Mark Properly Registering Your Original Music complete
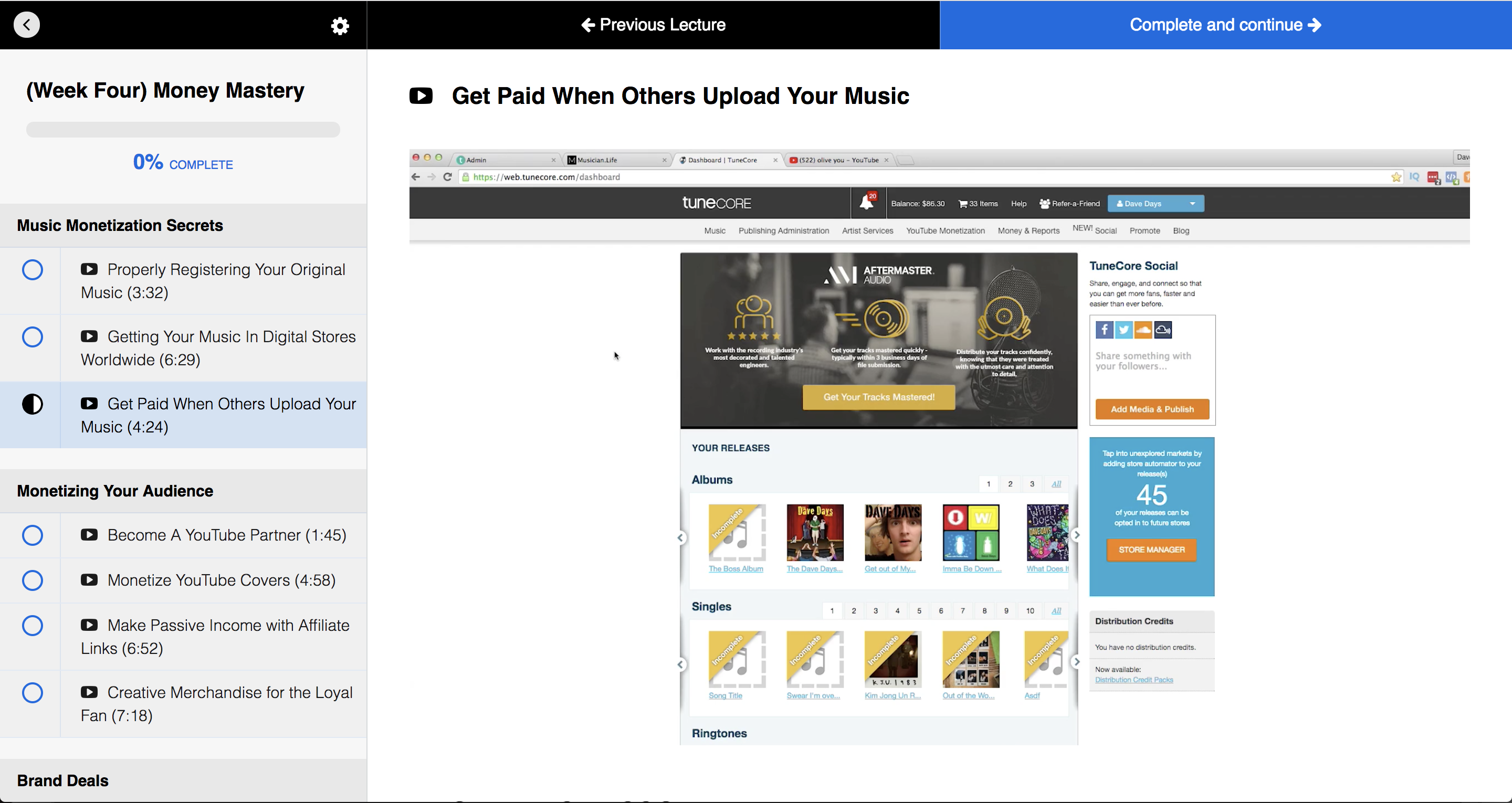Screen dimensions: 1512x803 (32, 270)
